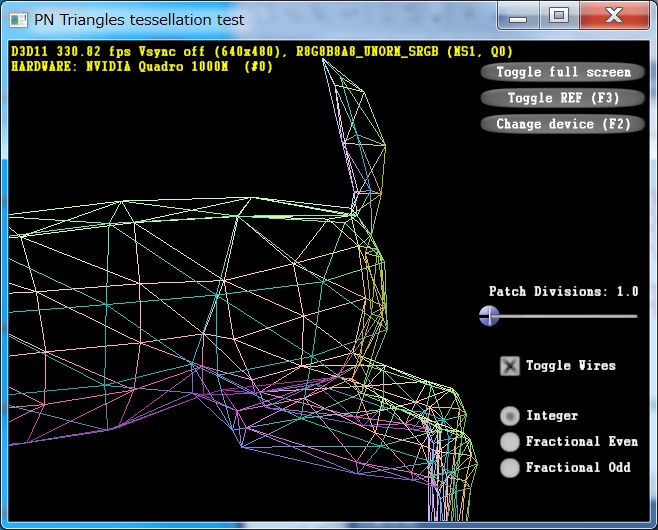
Task: Click the Patch Divisions slider handle
Action: 489,316
